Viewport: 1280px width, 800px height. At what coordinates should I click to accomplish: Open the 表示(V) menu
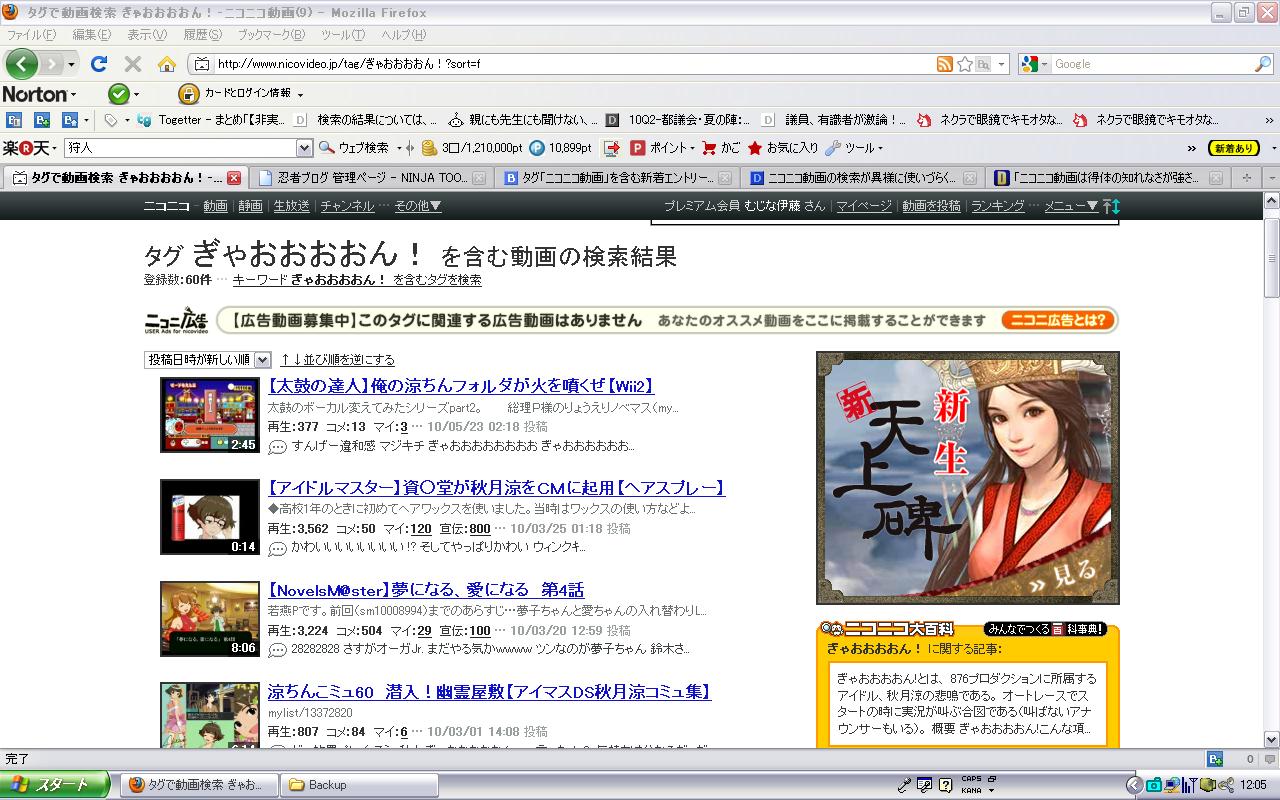click(147, 35)
